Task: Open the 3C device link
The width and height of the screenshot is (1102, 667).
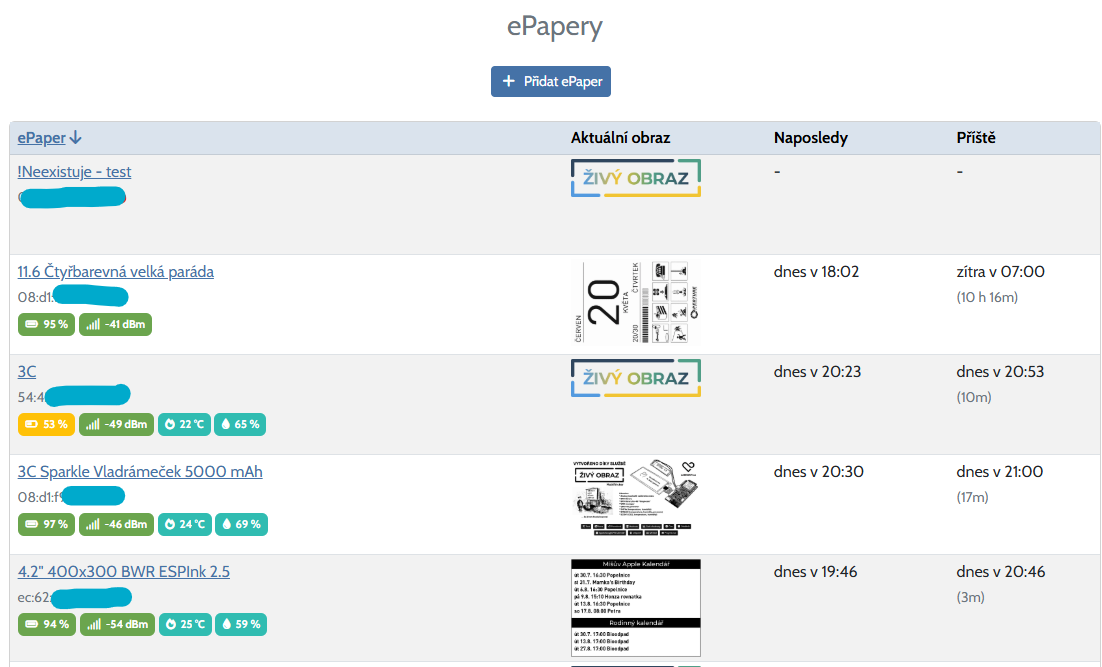Action: 27,372
